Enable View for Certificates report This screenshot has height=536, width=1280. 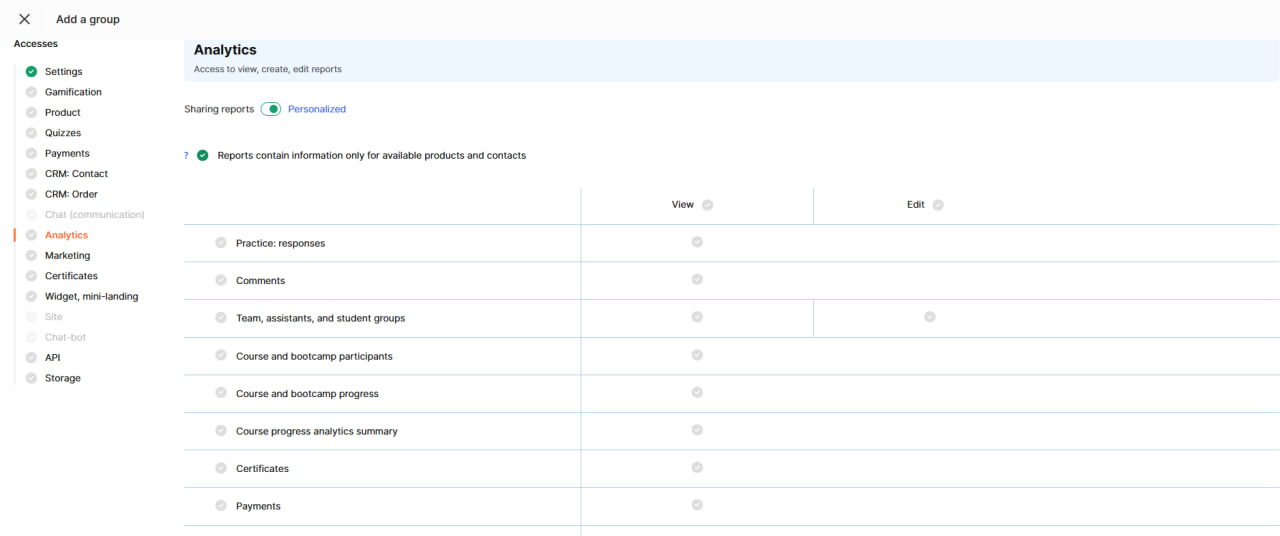697,467
